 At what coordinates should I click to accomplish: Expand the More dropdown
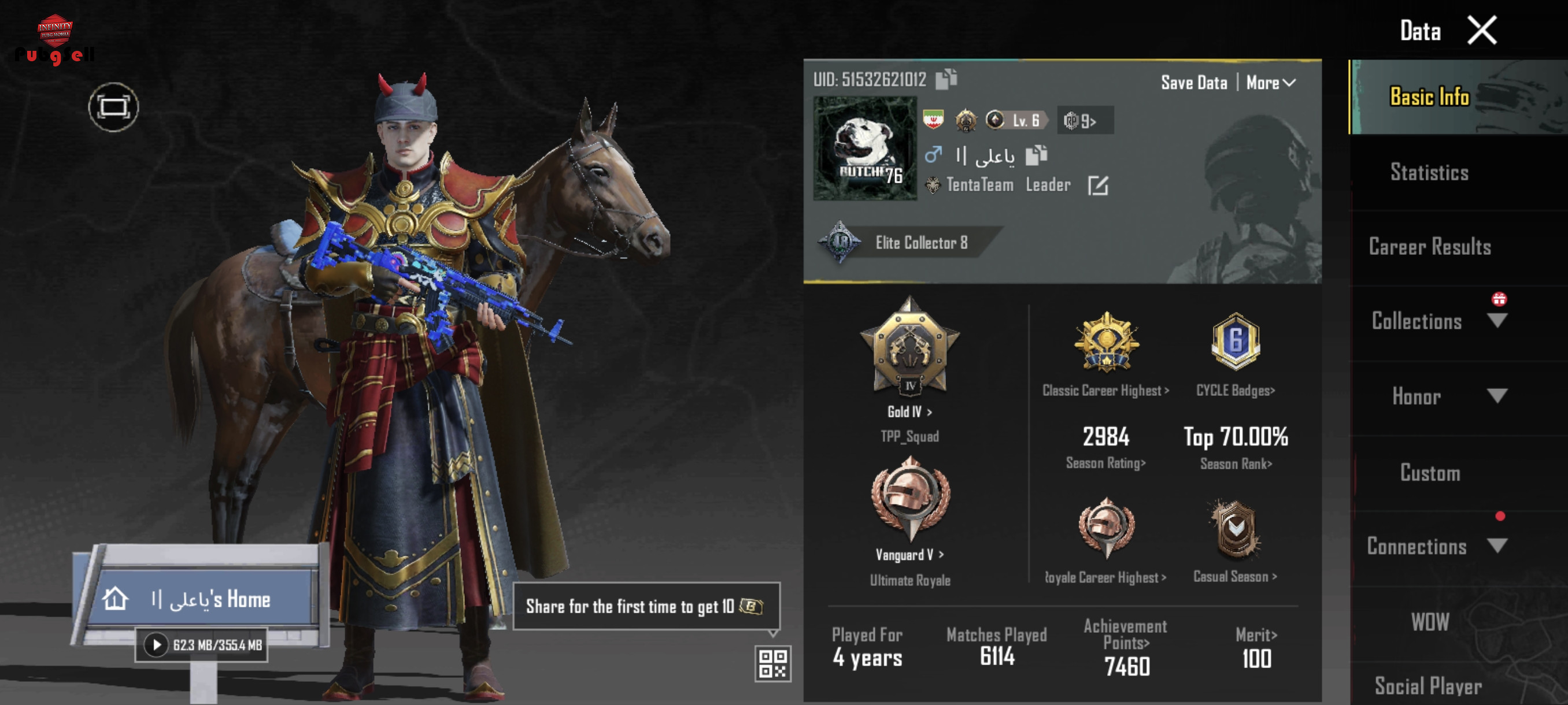(x=1271, y=83)
